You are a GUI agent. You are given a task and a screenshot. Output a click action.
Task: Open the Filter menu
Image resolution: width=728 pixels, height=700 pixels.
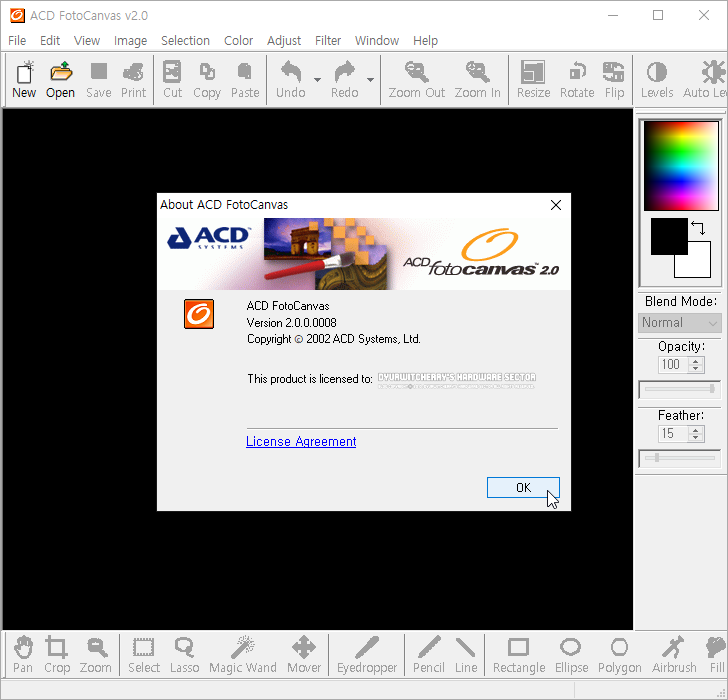(328, 41)
